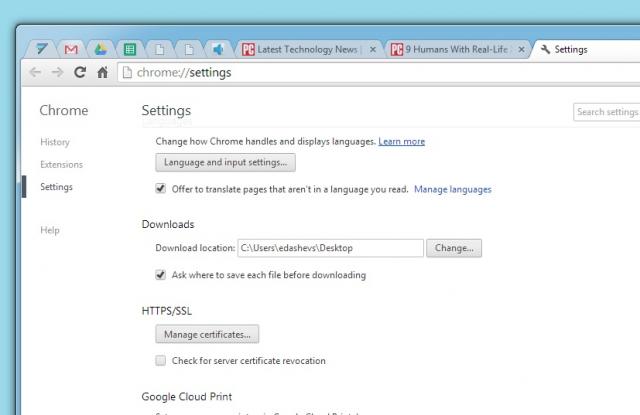Open the Manage languages link
640x415 pixels.
452,189
